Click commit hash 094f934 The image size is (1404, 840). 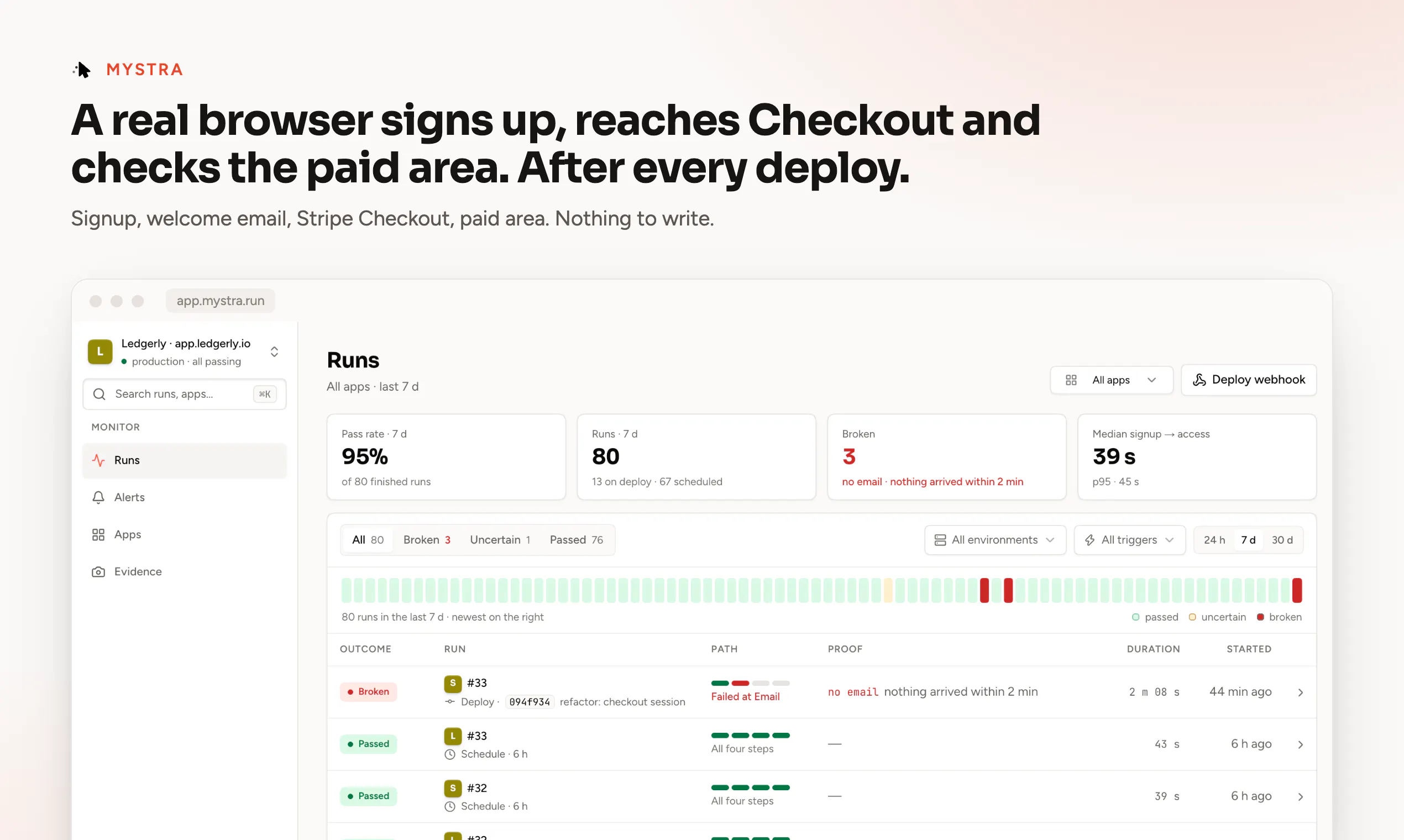click(530, 702)
